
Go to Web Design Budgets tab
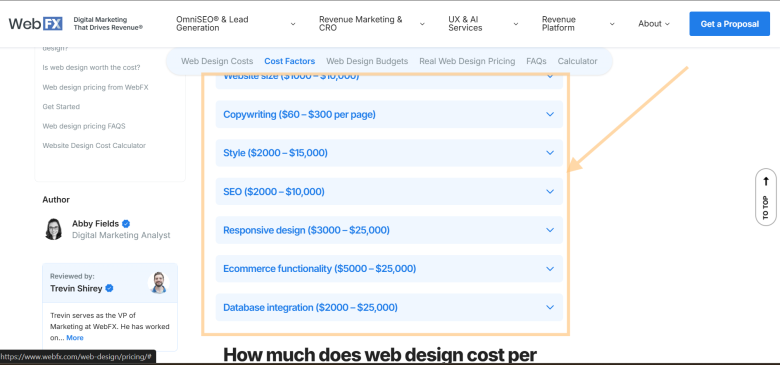coord(367,61)
